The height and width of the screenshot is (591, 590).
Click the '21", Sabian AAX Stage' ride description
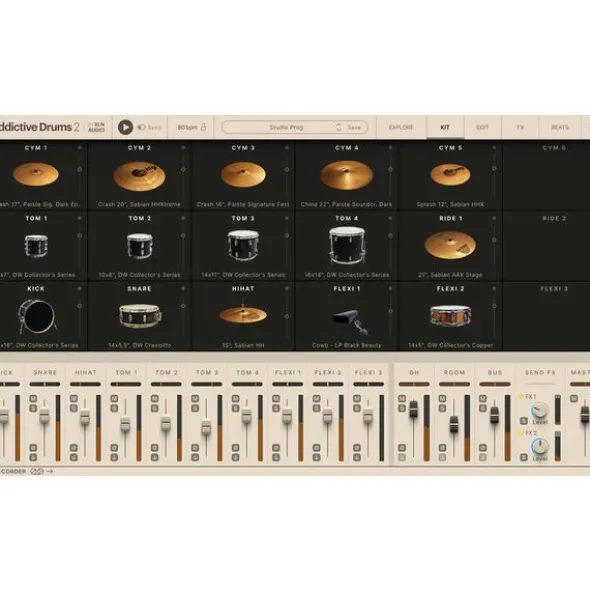[x=451, y=275]
